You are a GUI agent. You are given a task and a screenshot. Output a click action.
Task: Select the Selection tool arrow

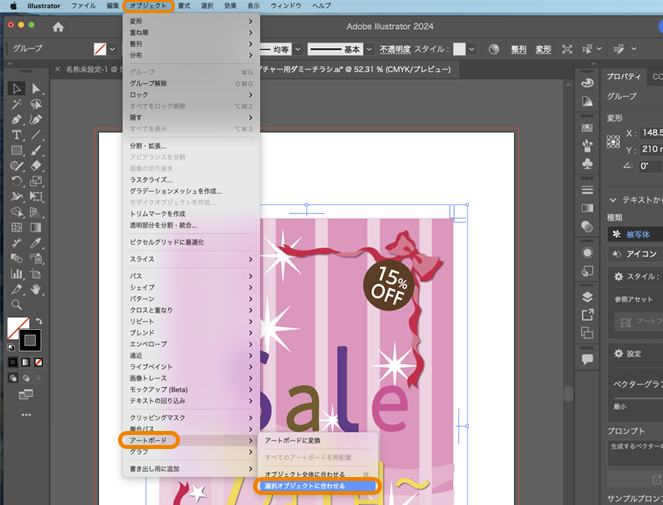click(x=16, y=88)
